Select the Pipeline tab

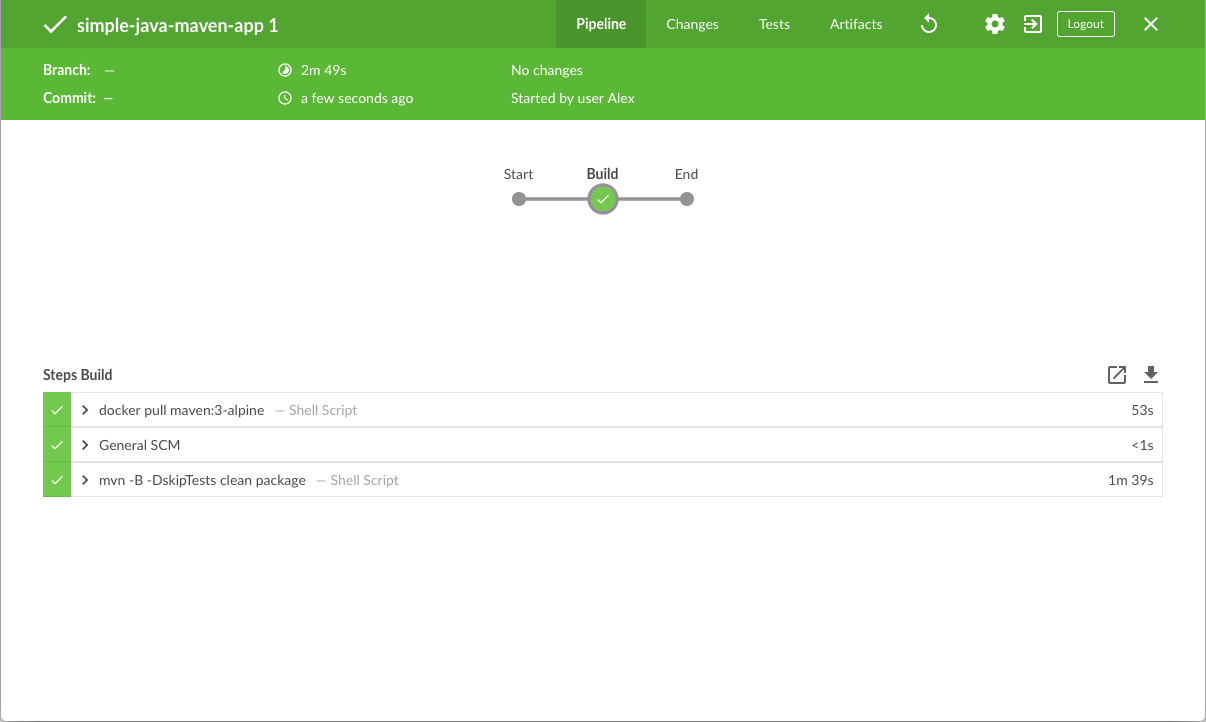(x=601, y=24)
